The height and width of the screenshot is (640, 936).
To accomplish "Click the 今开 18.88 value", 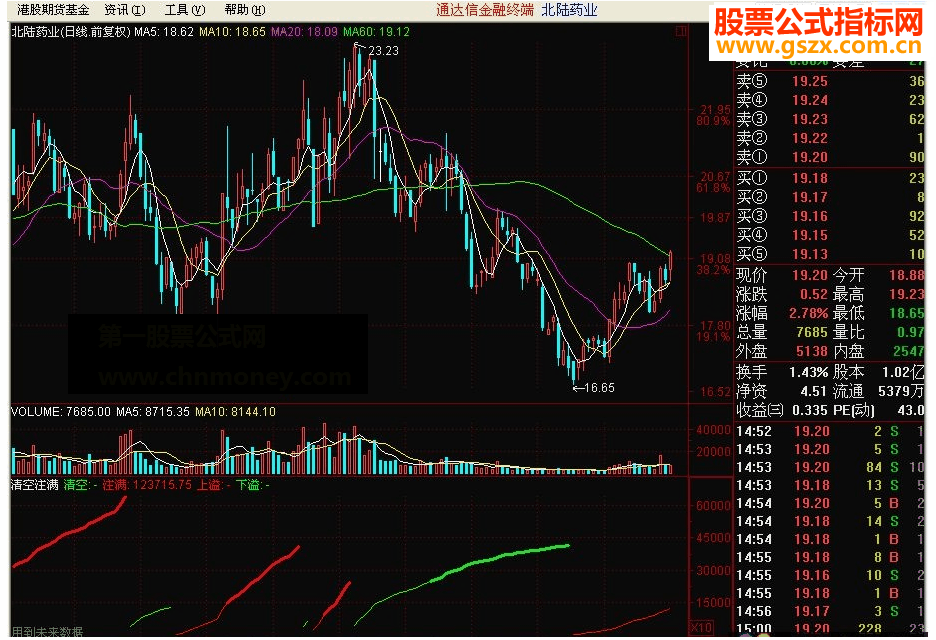I will (x=907, y=275).
